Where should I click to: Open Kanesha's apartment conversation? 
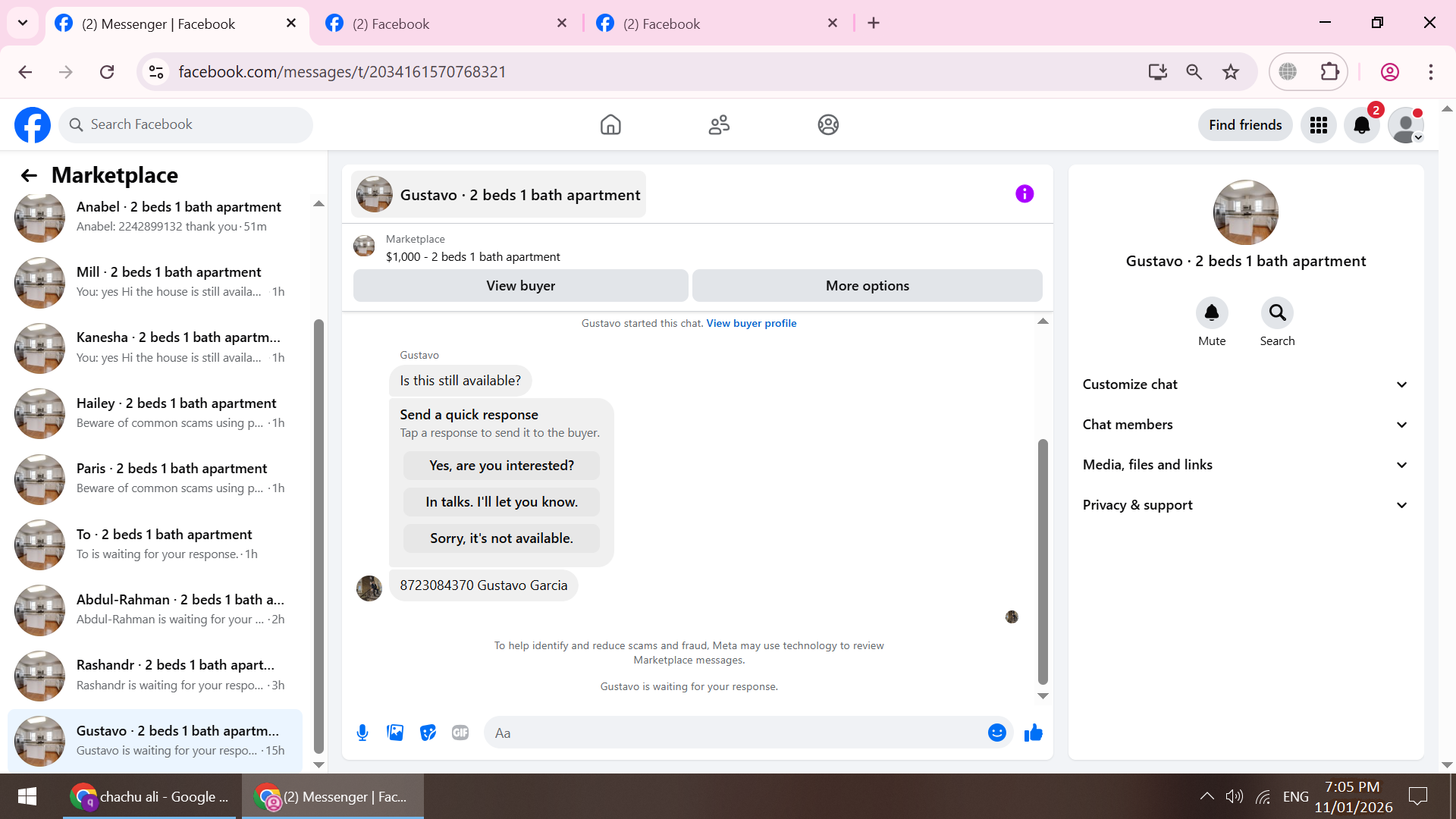155,347
